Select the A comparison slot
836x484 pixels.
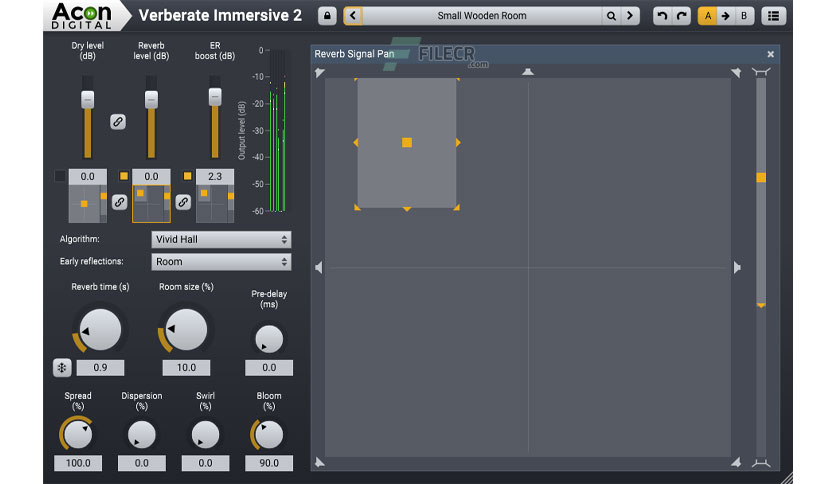pyautogui.click(x=708, y=16)
